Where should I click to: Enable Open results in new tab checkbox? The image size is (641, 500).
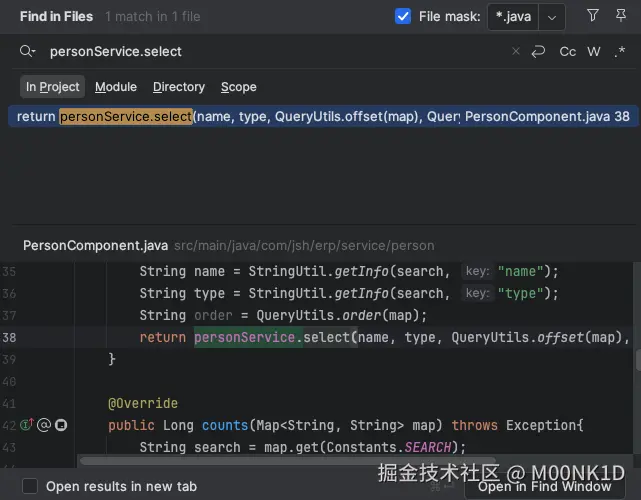click(30, 486)
